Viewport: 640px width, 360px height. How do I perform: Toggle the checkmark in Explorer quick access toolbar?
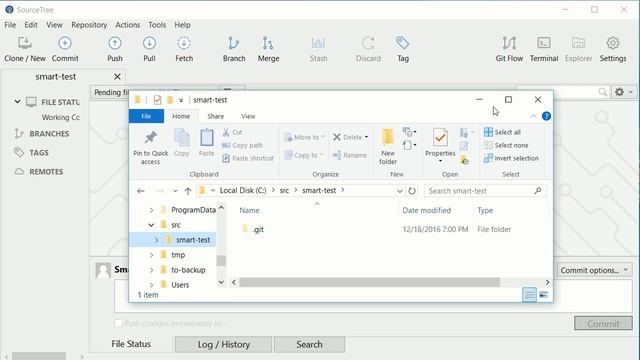[x=157, y=100]
